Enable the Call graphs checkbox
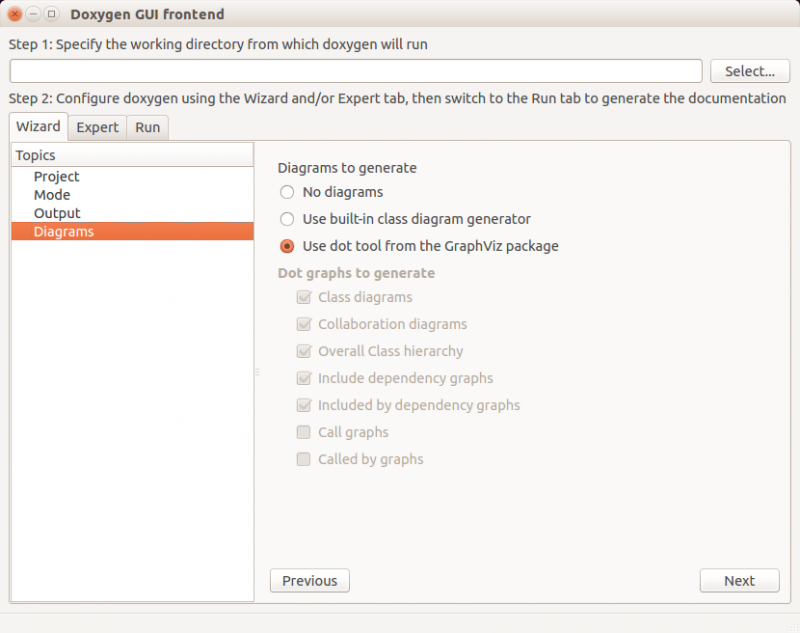Image resolution: width=800 pixels, height=633 pixels. coord(303,432)
